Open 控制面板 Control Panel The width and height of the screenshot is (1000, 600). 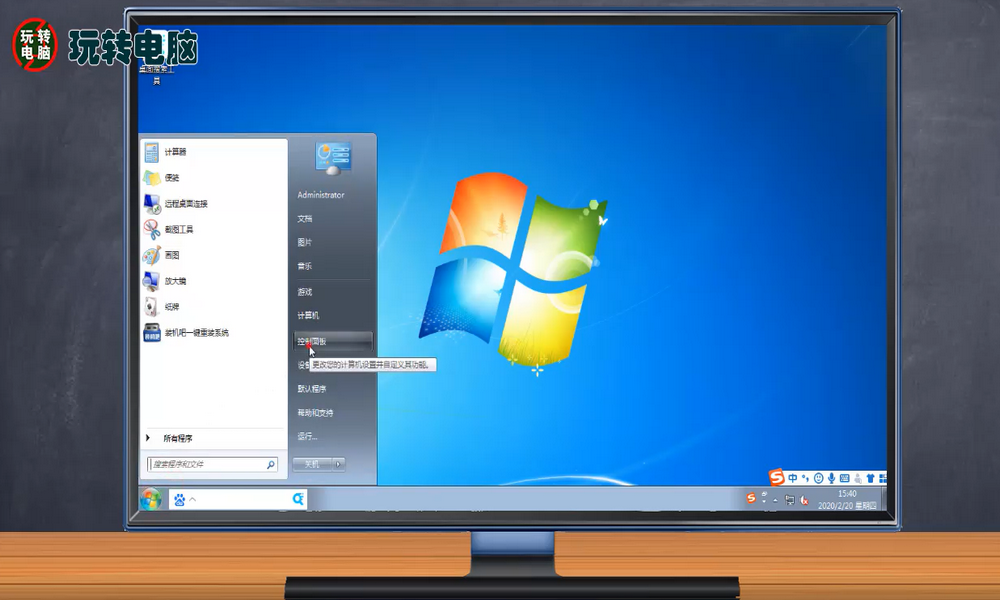(x=332, y=341)
